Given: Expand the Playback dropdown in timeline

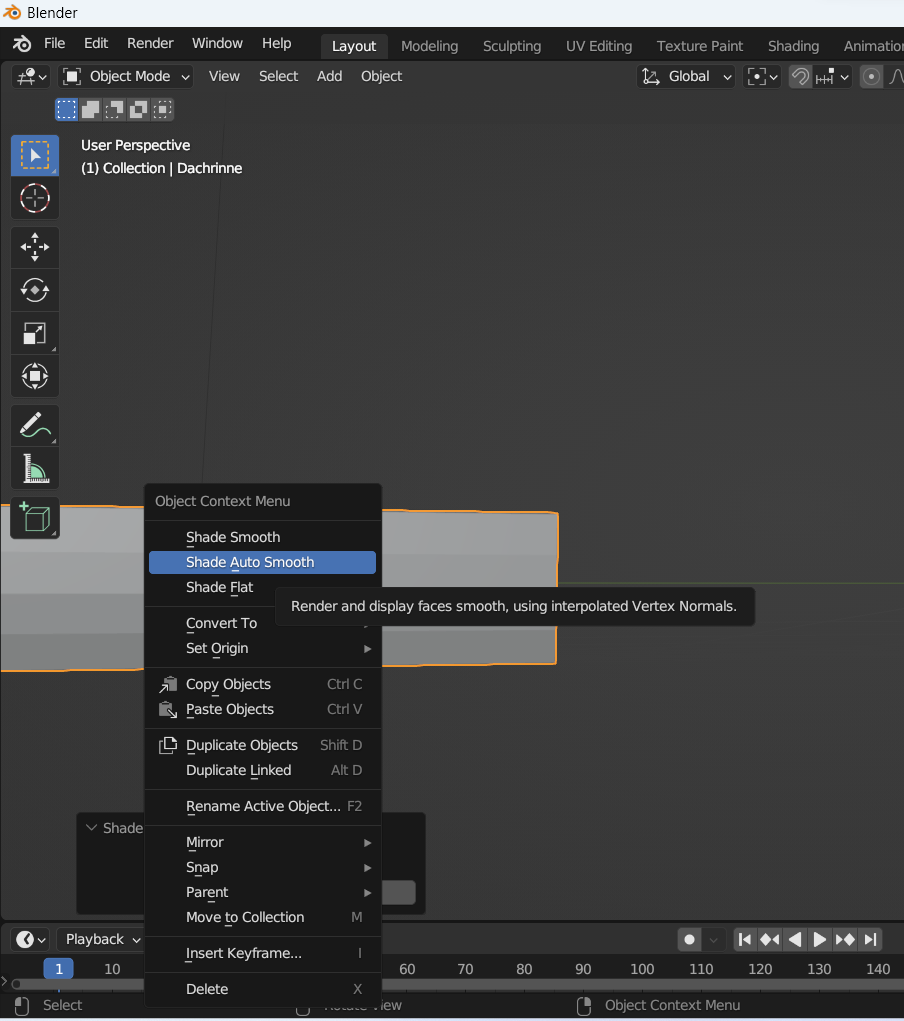Looking at the screenshot, I should [103, 939].
